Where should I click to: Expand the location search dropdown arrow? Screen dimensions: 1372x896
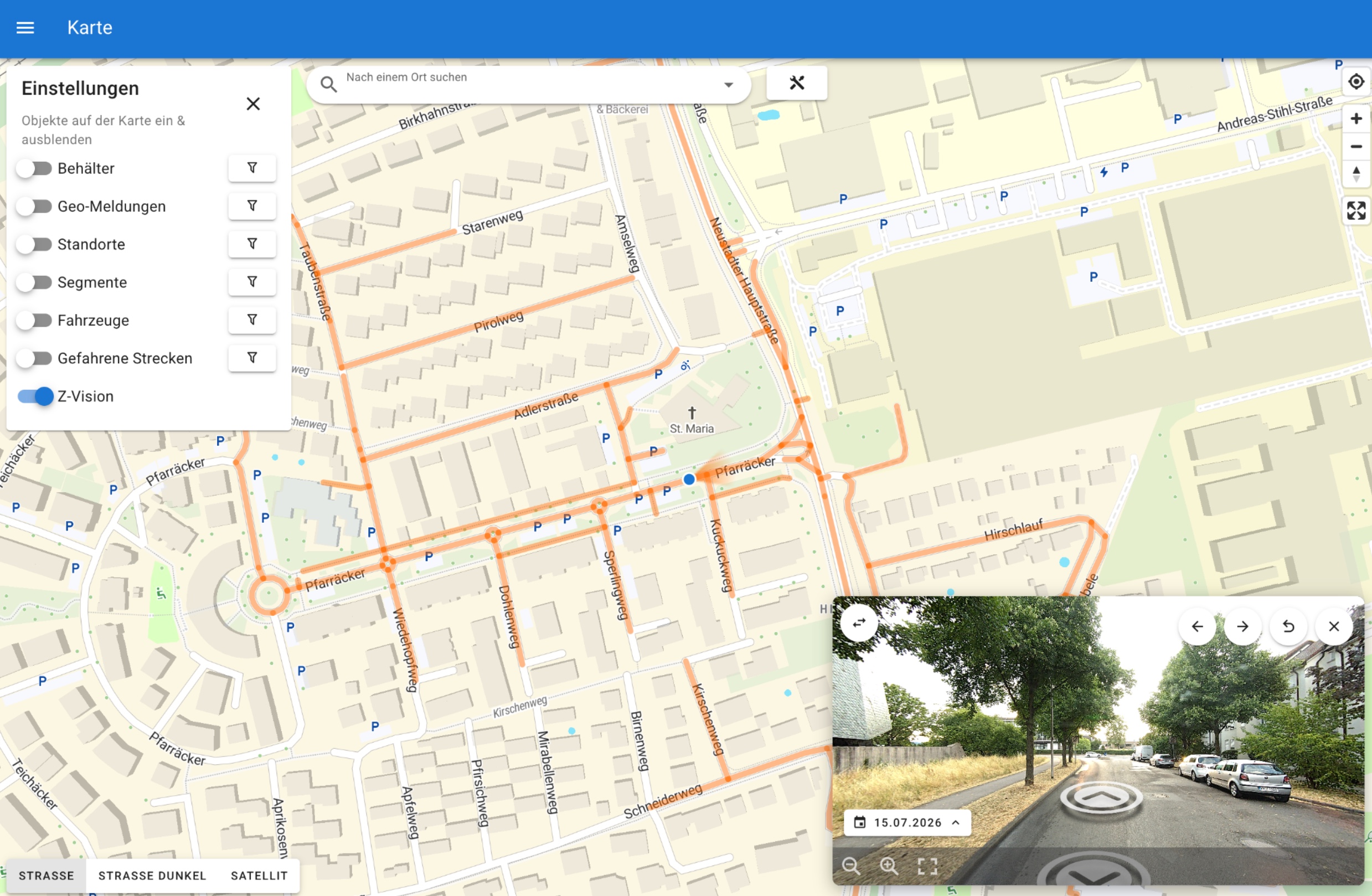[729, 85]
